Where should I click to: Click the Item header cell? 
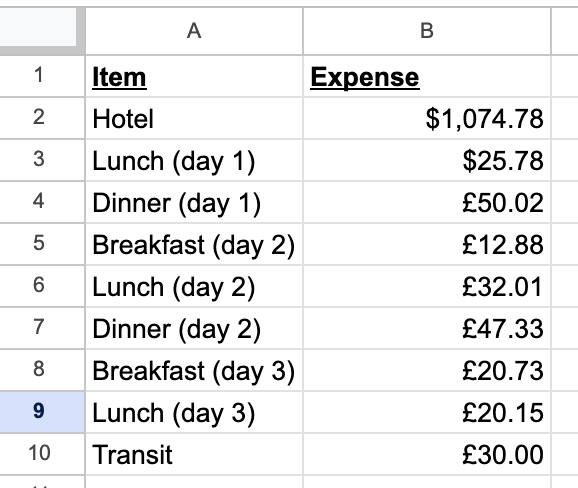194,76
